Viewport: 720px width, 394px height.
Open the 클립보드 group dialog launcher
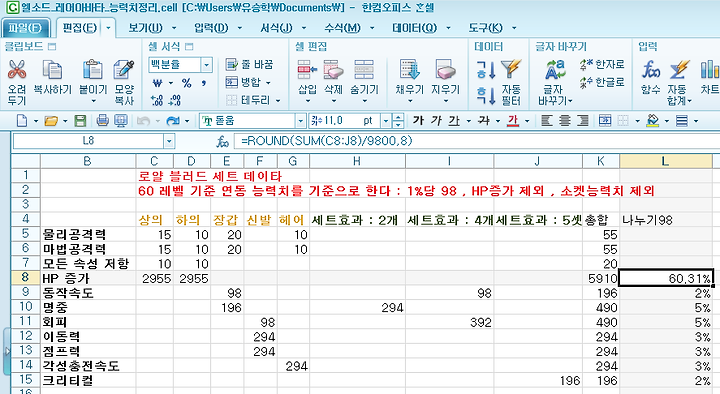point(52,46)
